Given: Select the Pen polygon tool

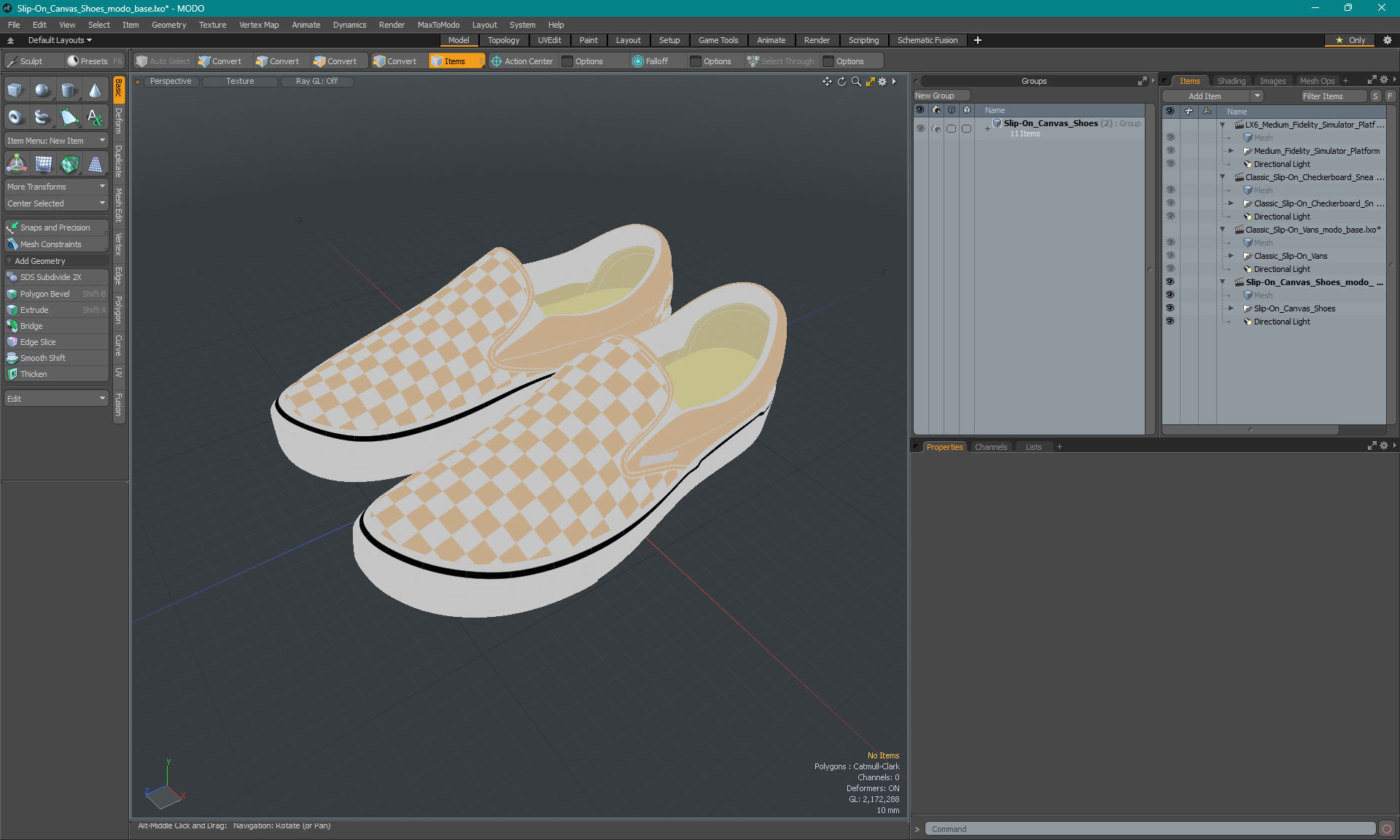Looking at the screenshot, I should 69,117.
